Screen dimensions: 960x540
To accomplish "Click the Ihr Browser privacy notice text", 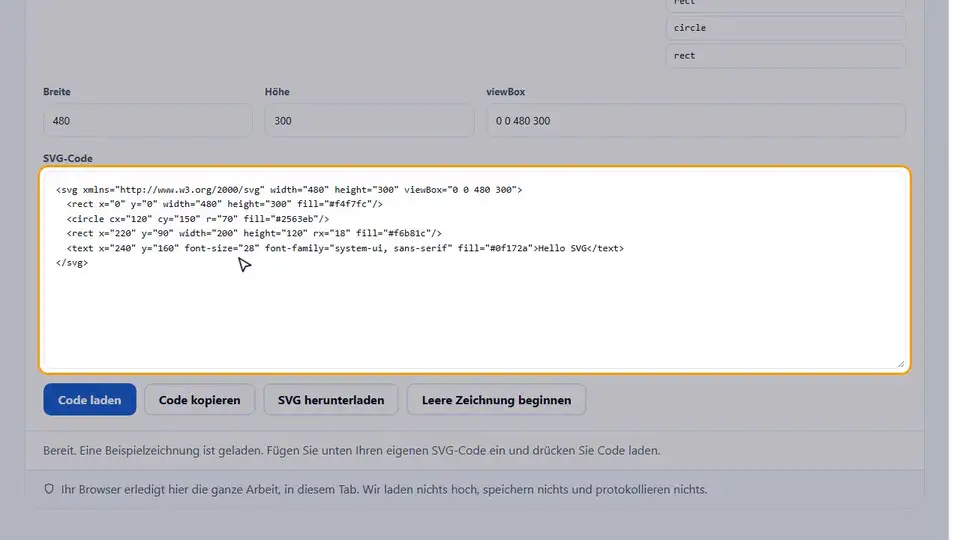I will pos(384,490).
